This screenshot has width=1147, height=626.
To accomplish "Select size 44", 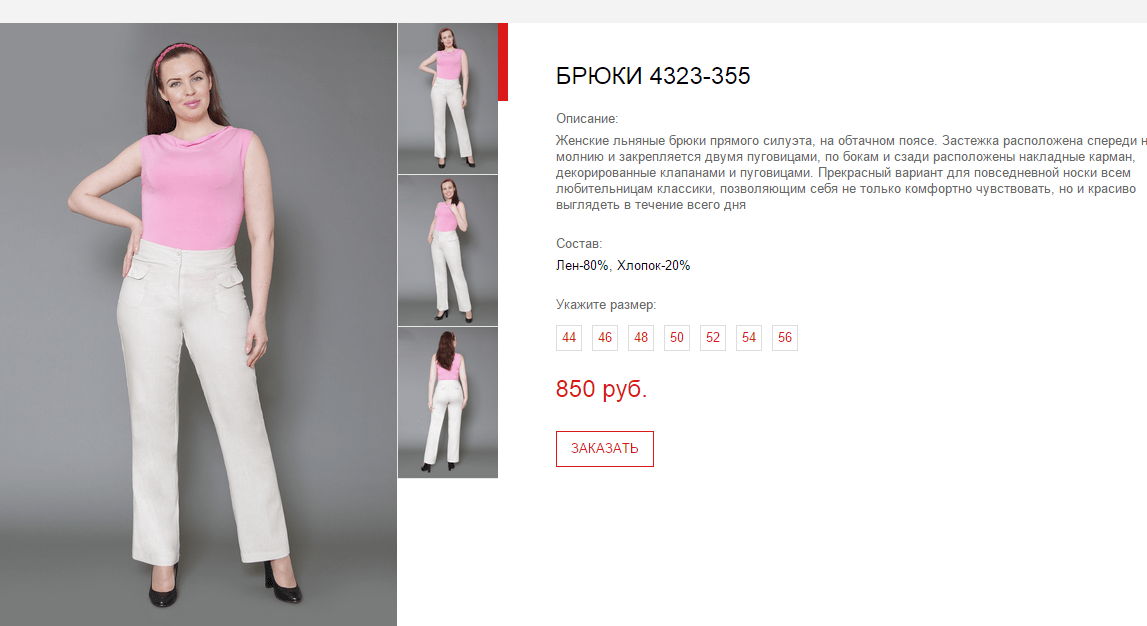I will tap(569, 338).
